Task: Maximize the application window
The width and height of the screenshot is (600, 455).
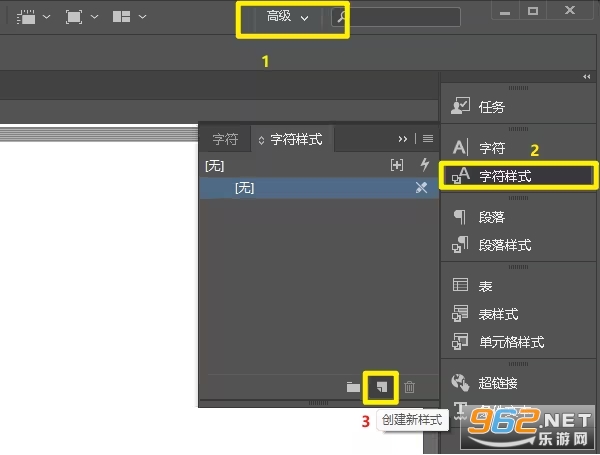Action: coord(533,11)
